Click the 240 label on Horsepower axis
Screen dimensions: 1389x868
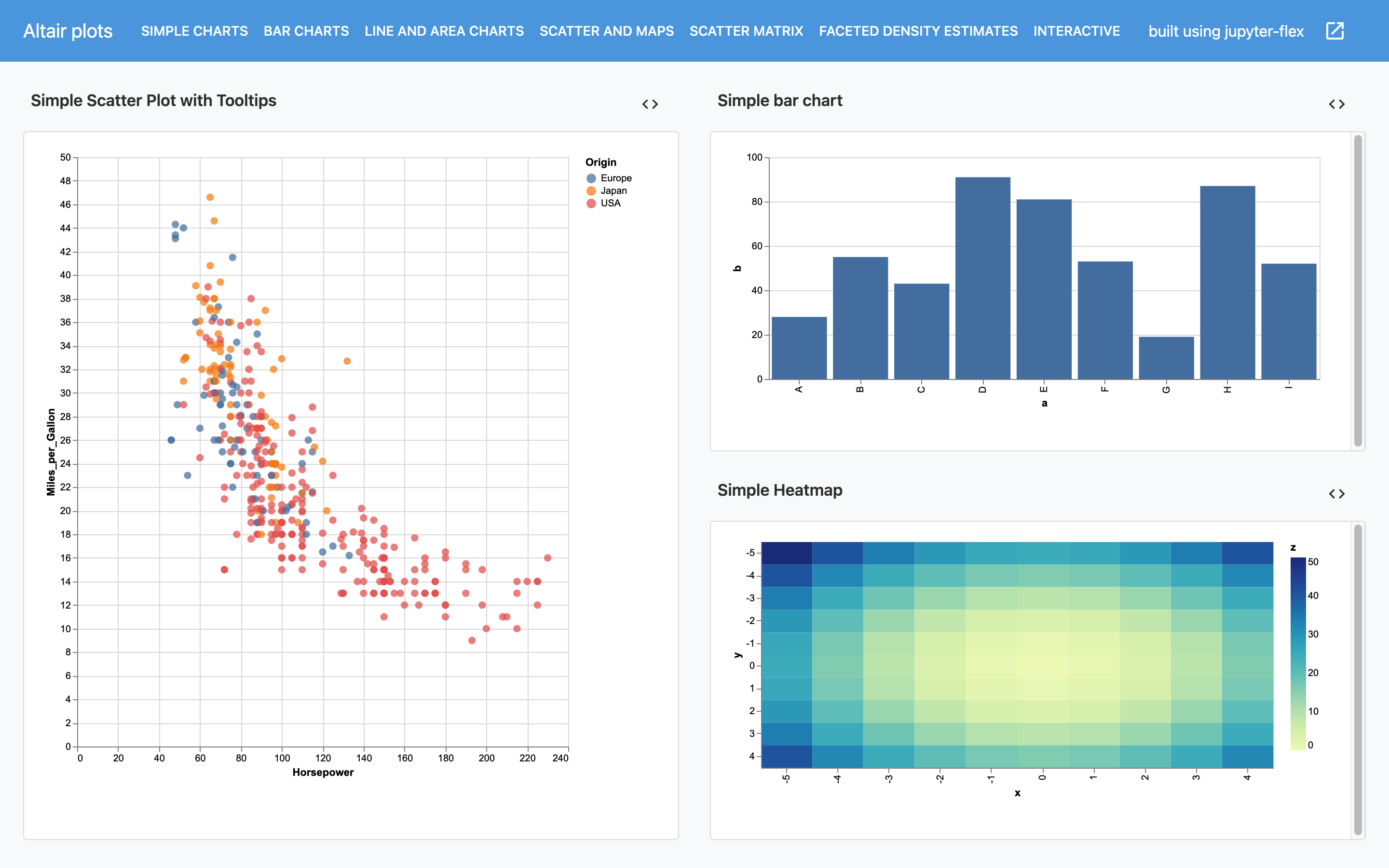560,758
